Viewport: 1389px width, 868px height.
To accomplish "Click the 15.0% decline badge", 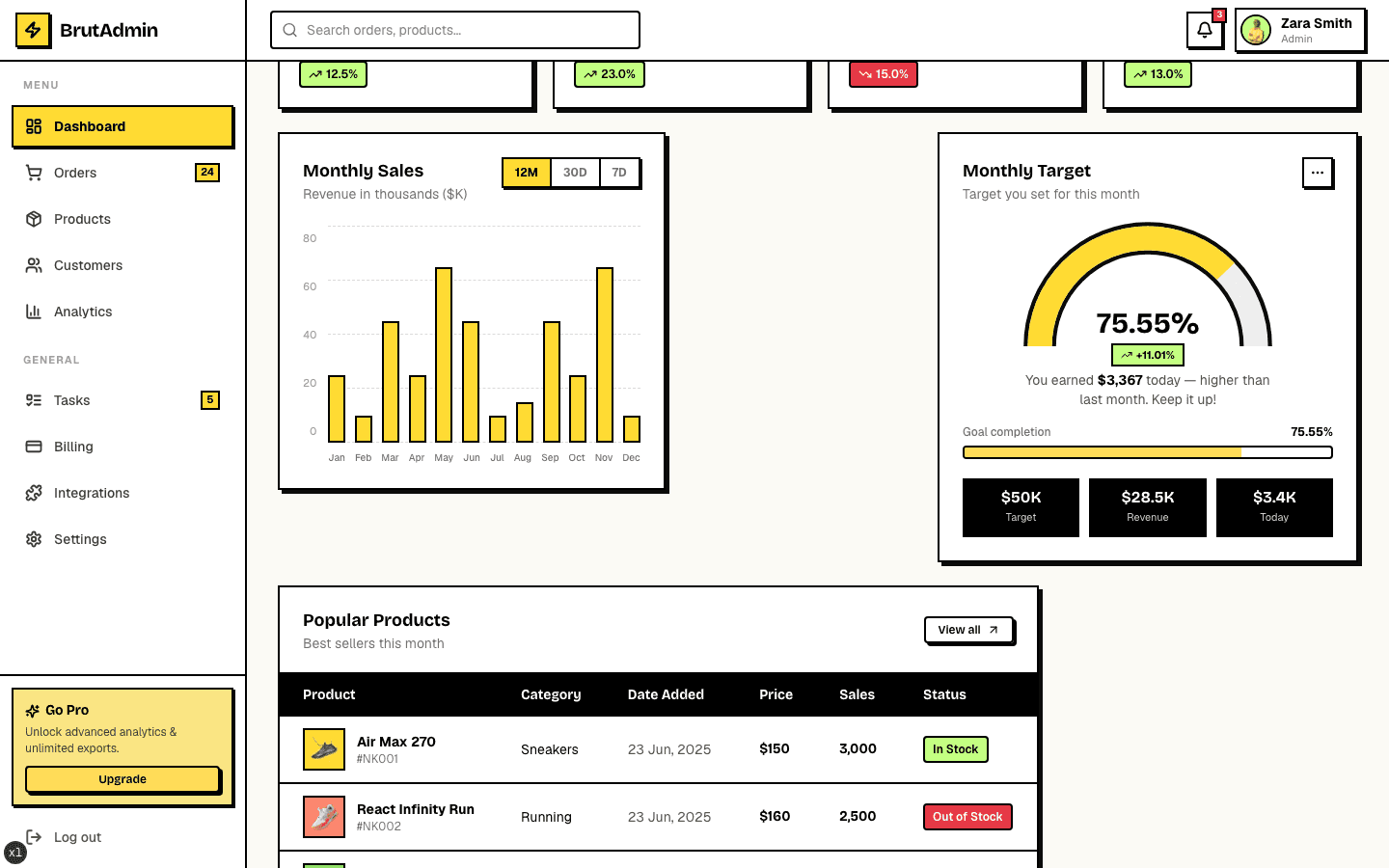I will tap(884, 74).
